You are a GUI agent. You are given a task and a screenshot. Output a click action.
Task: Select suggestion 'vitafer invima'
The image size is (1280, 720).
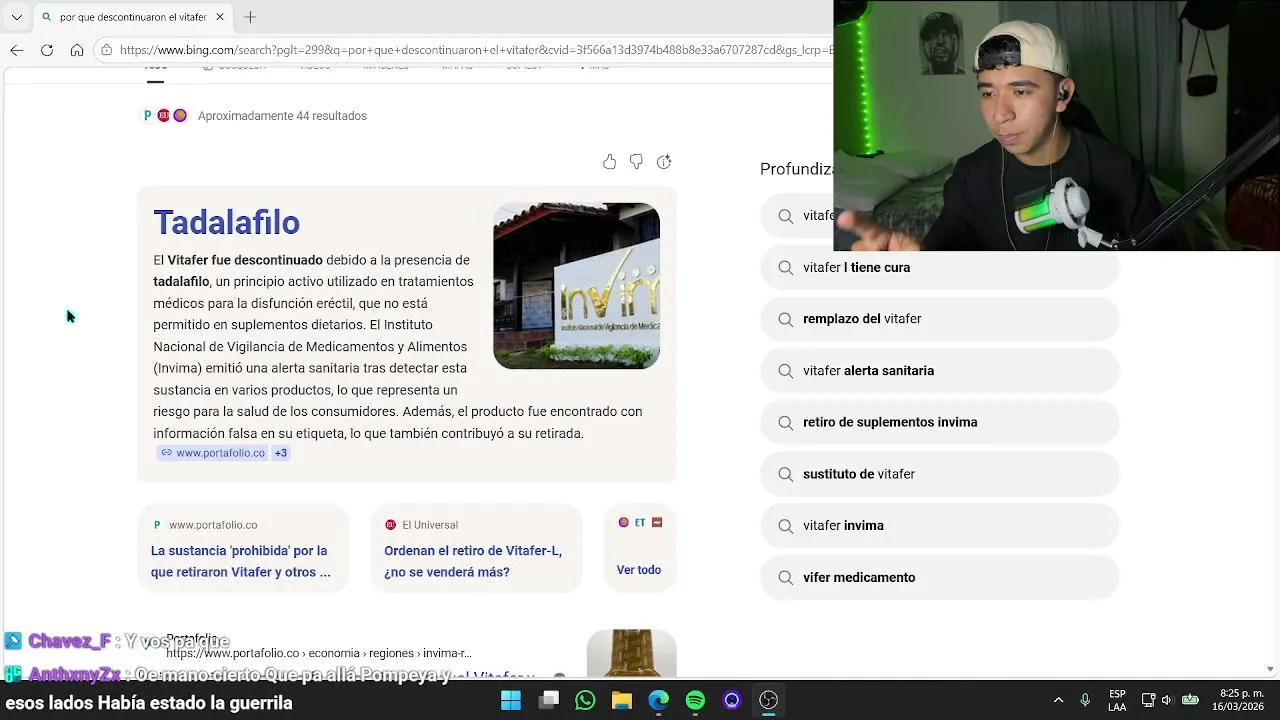click(x=940, y=525)
